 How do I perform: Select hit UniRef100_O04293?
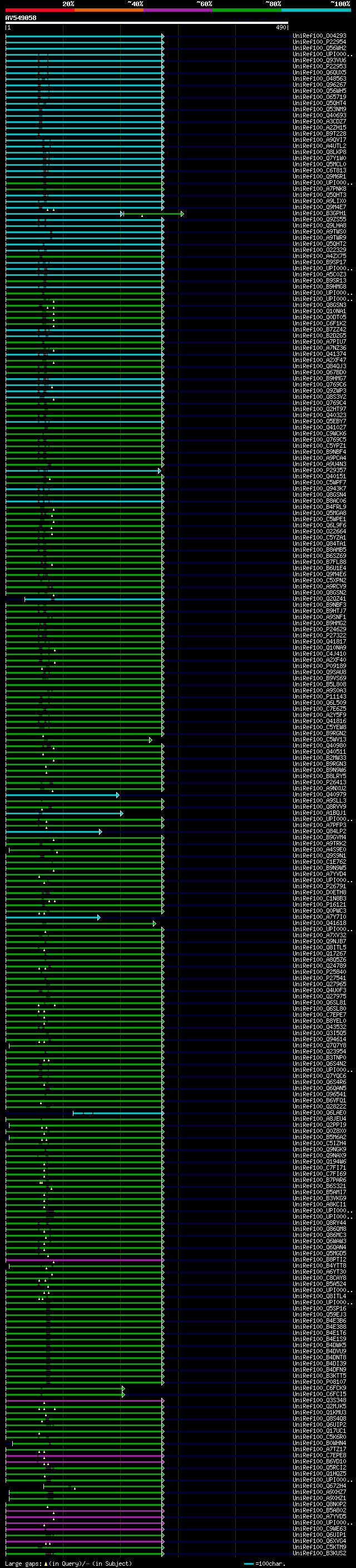pos(319,36)
